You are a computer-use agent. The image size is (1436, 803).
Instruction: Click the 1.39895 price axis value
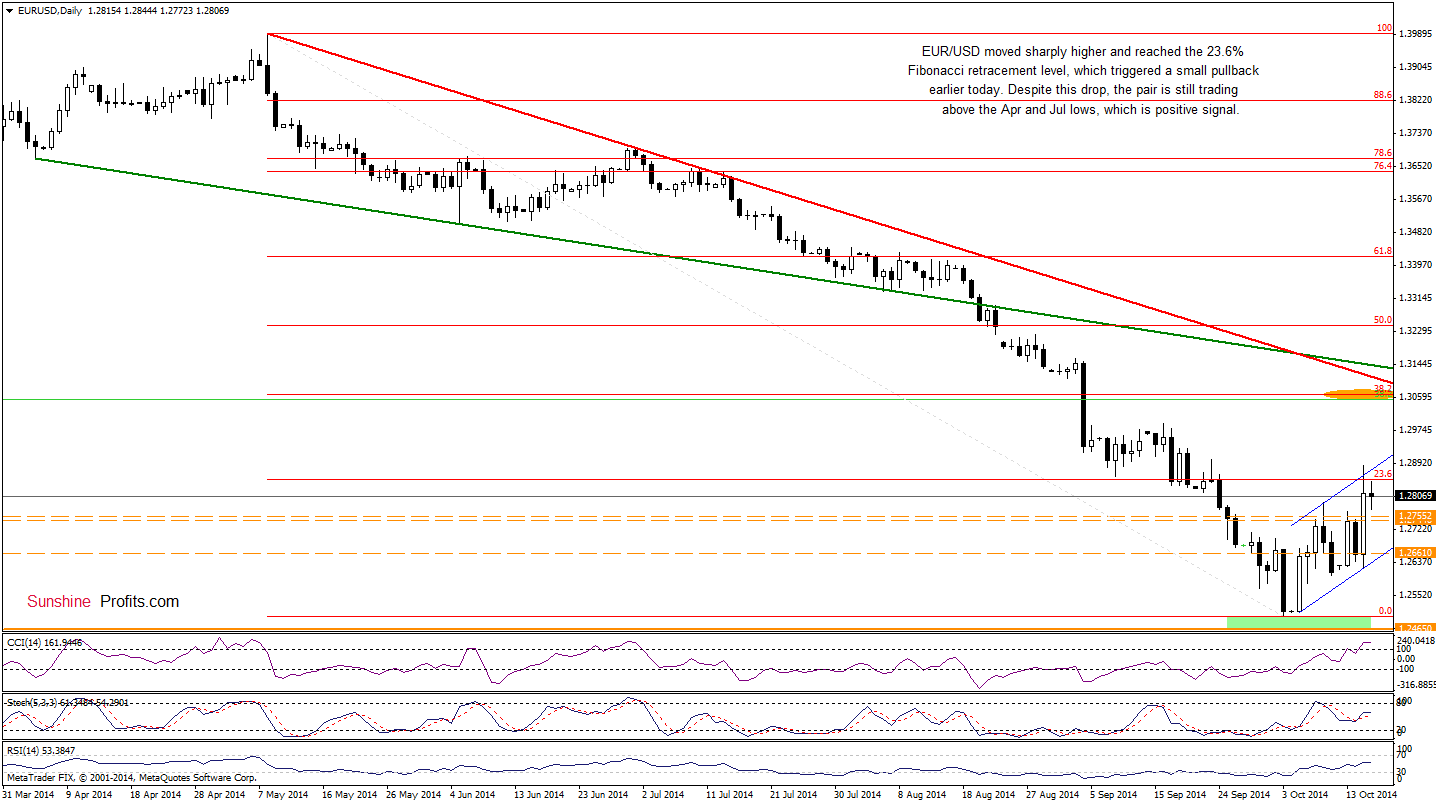(x=1418, y=34)
